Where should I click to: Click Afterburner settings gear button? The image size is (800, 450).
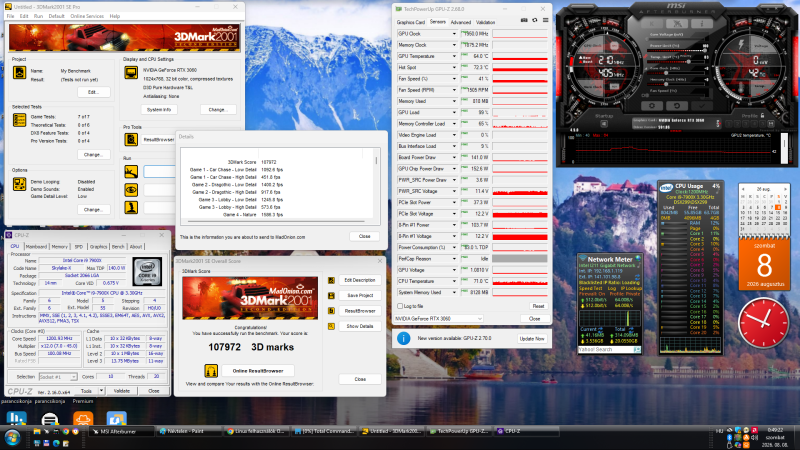click(652, 106)
